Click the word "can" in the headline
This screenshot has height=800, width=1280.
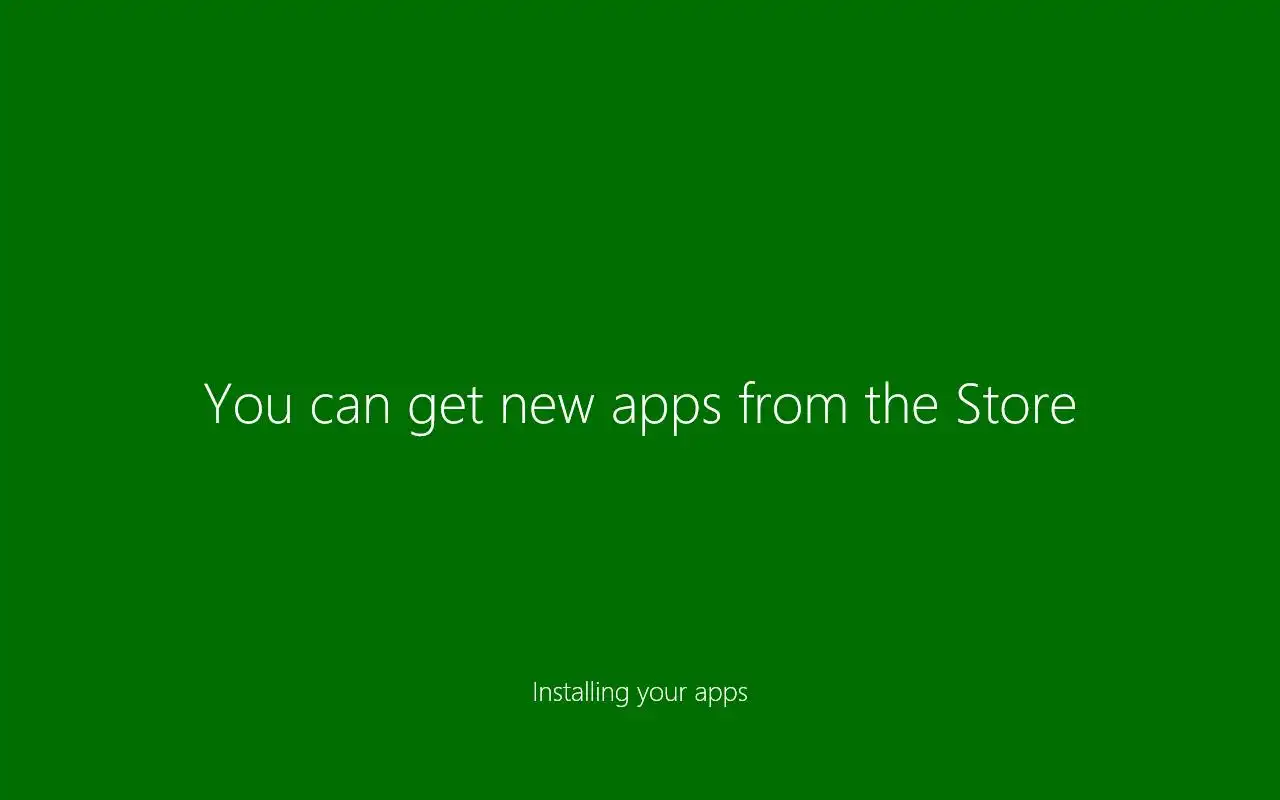click(350, 412)
